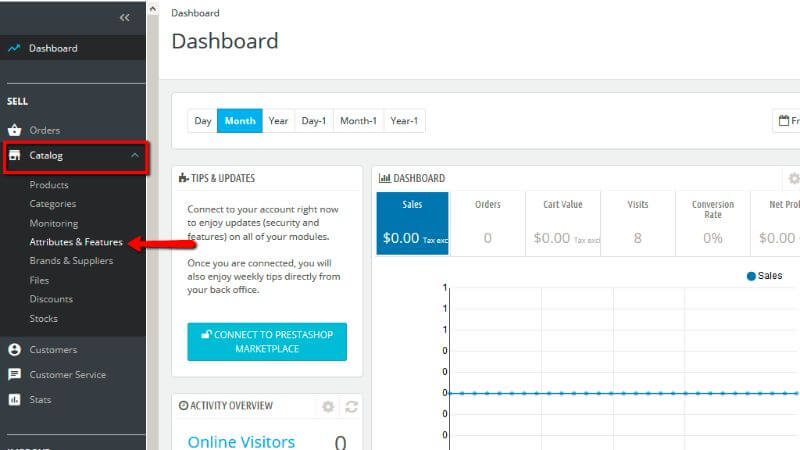Toggle the Sales legend marker

(x=751, y=276)
